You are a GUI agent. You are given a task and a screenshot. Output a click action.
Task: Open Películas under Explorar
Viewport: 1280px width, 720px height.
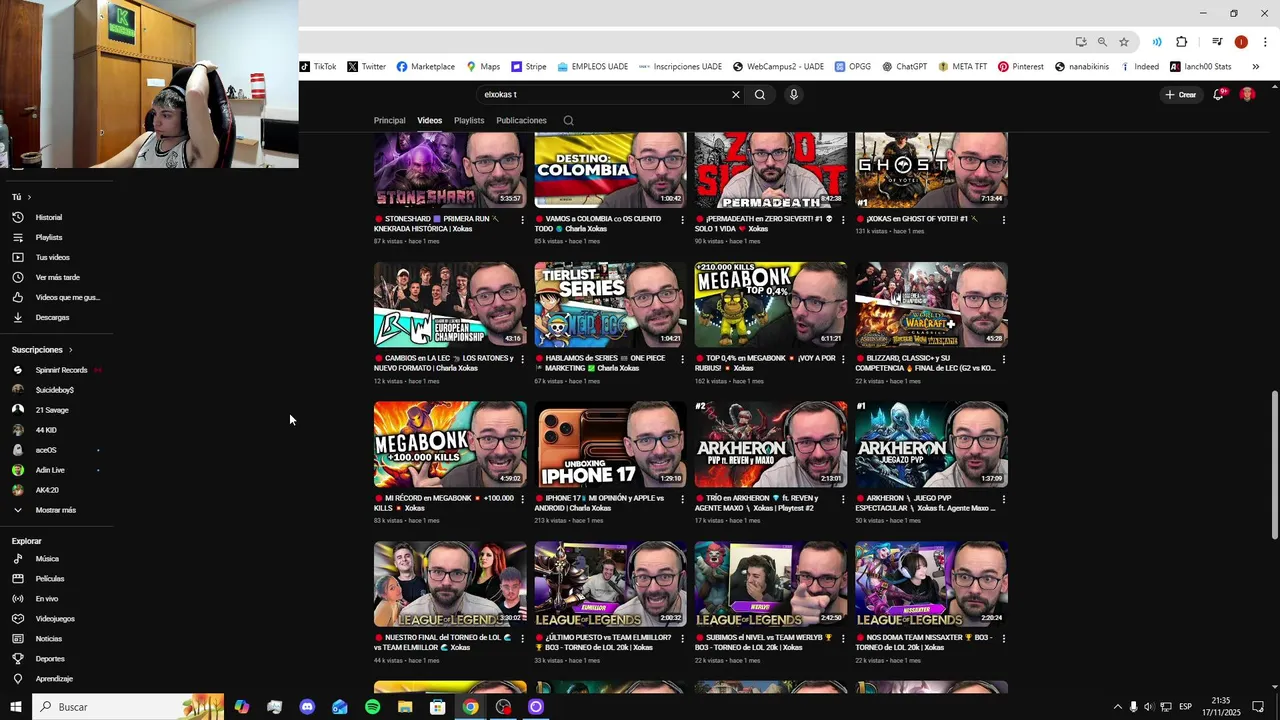tap(49, 579)
